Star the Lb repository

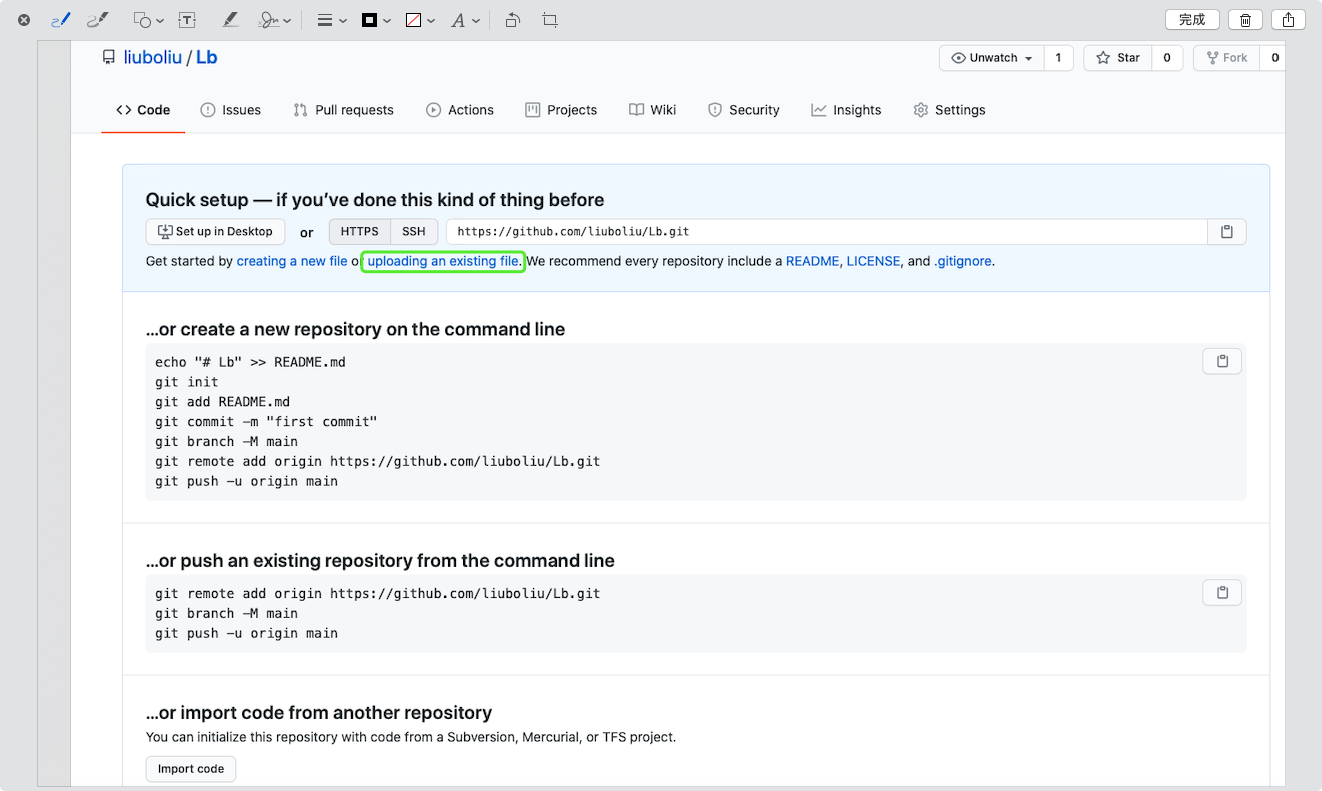click(1117, 57)
